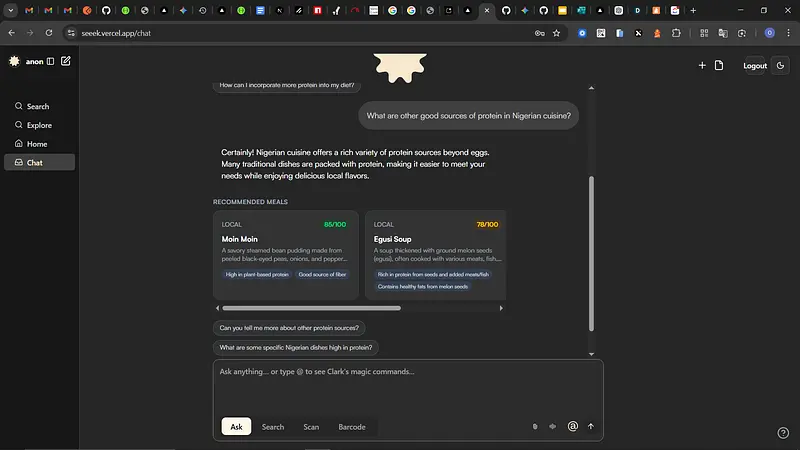Image resolution: width=800 pixels, height=450 pixels.
Task: Click the horizontal scrollbar under recommended meals
Action: click(x=310, y=308)
